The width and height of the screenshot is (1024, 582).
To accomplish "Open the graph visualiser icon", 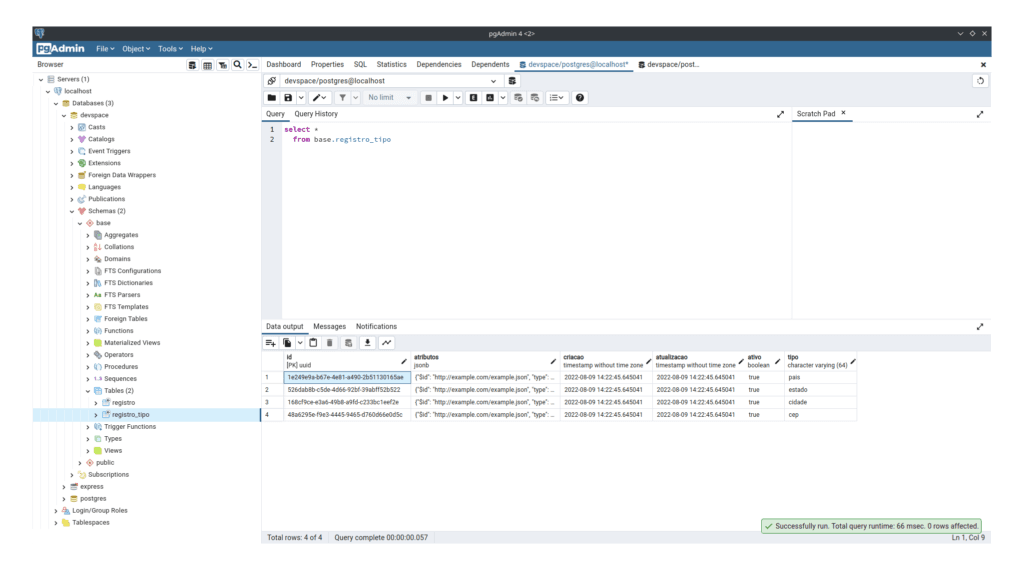I will [x=387, y=343].
